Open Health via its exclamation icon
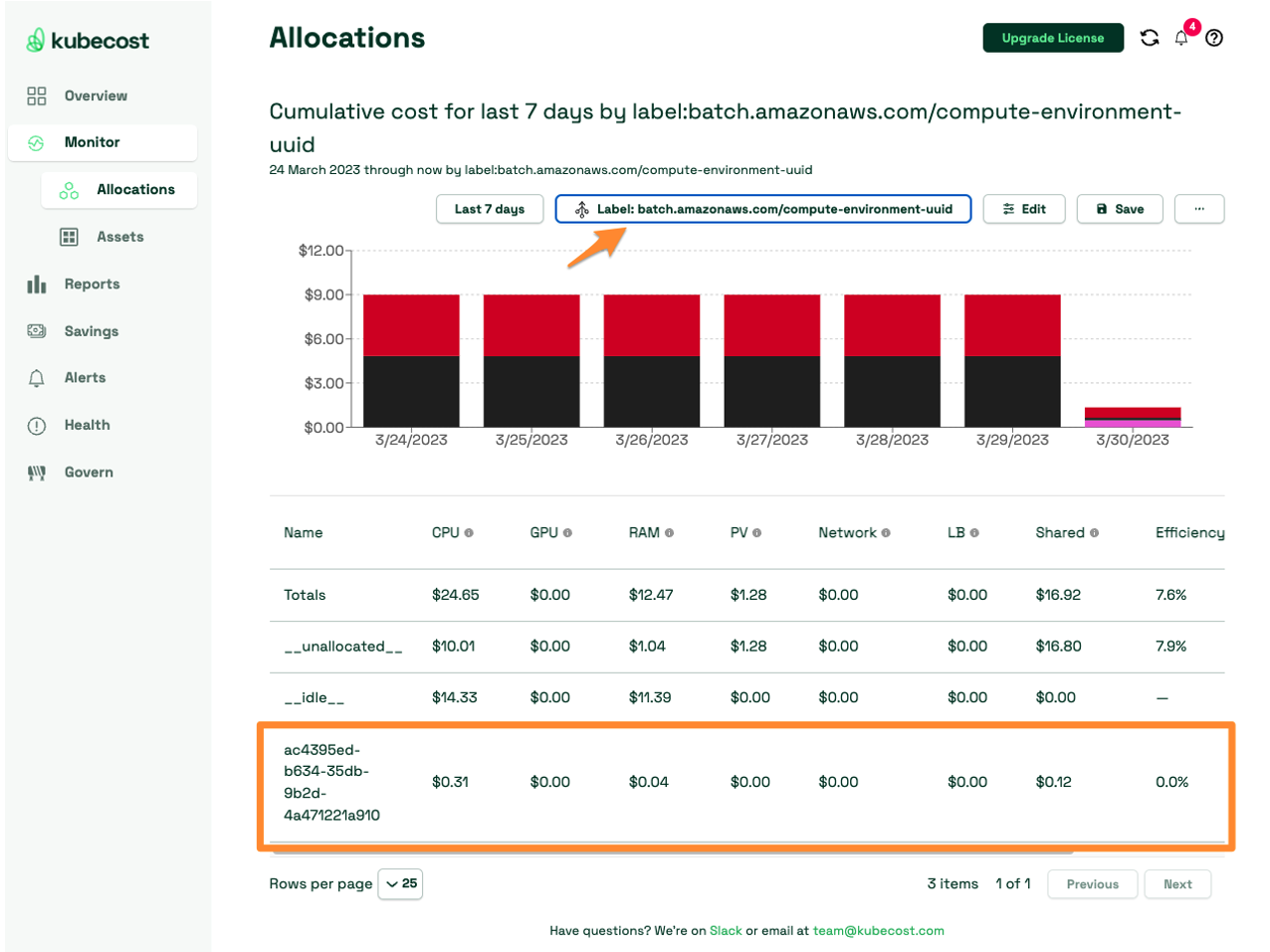This screenshot has height=952, width=1270. [x=36, y=425]
